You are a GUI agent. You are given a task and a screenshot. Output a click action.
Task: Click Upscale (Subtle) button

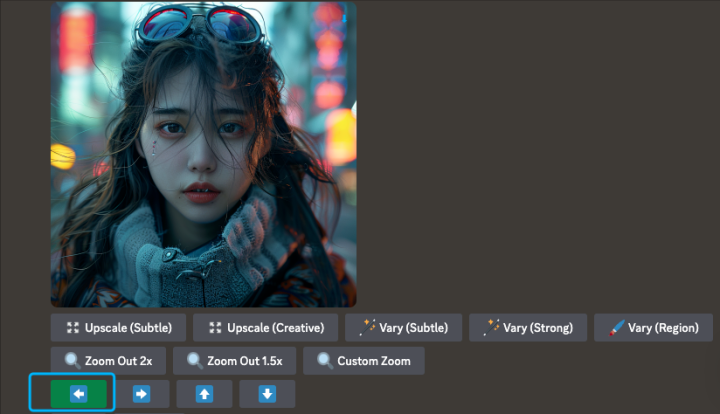tap(118, 328)
